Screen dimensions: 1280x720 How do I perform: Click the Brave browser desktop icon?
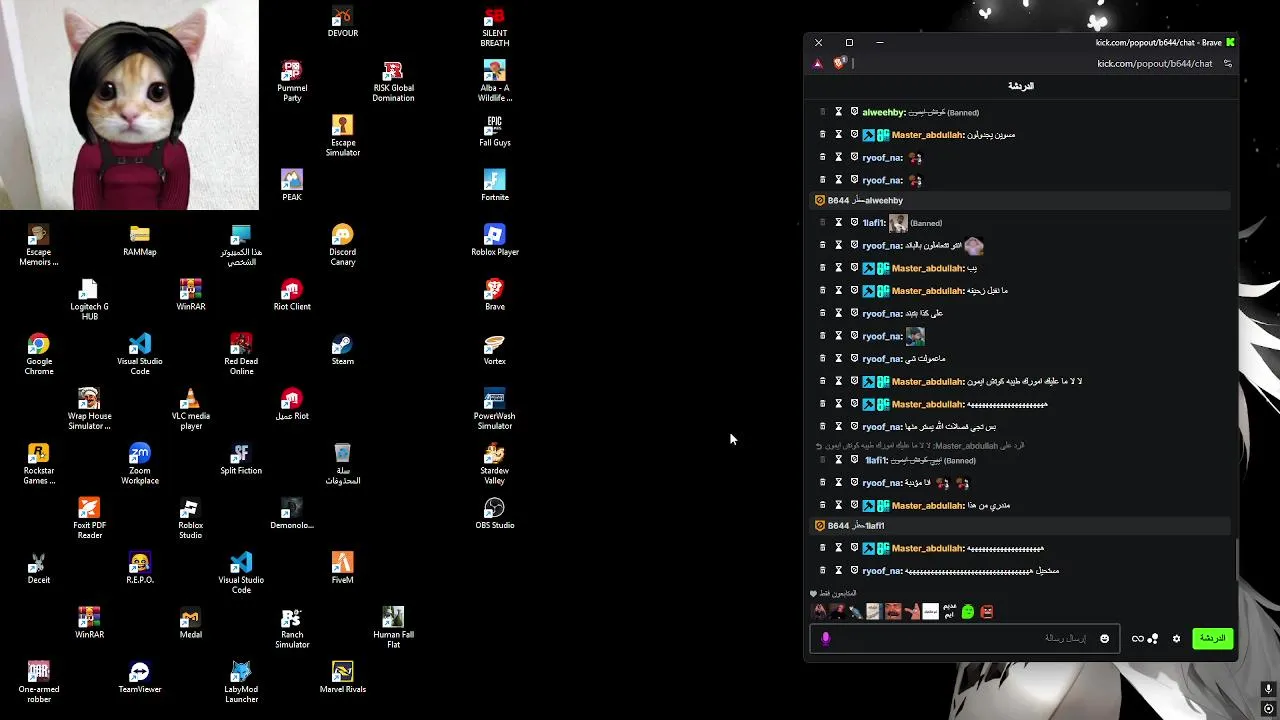[x=494, y=296]
